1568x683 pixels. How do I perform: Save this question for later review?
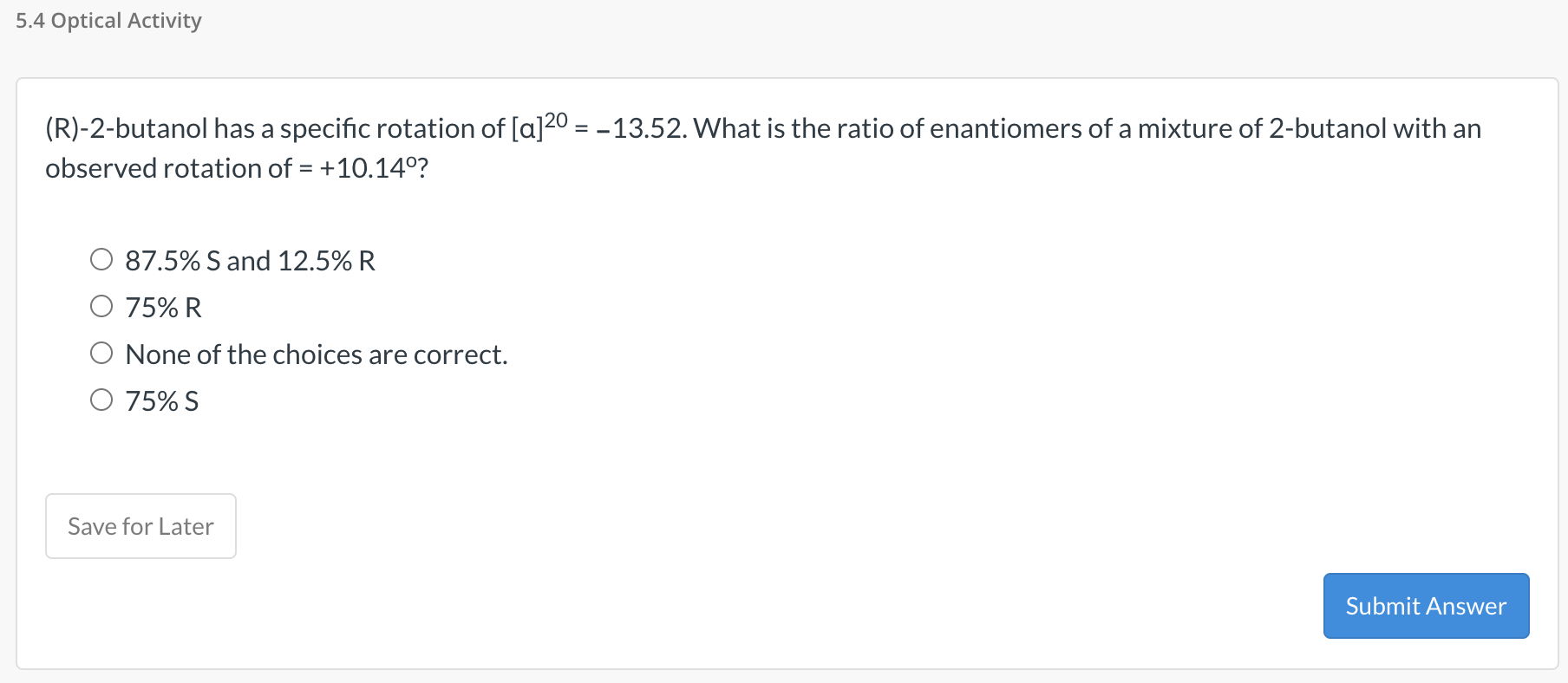click(x=140, y=525)
